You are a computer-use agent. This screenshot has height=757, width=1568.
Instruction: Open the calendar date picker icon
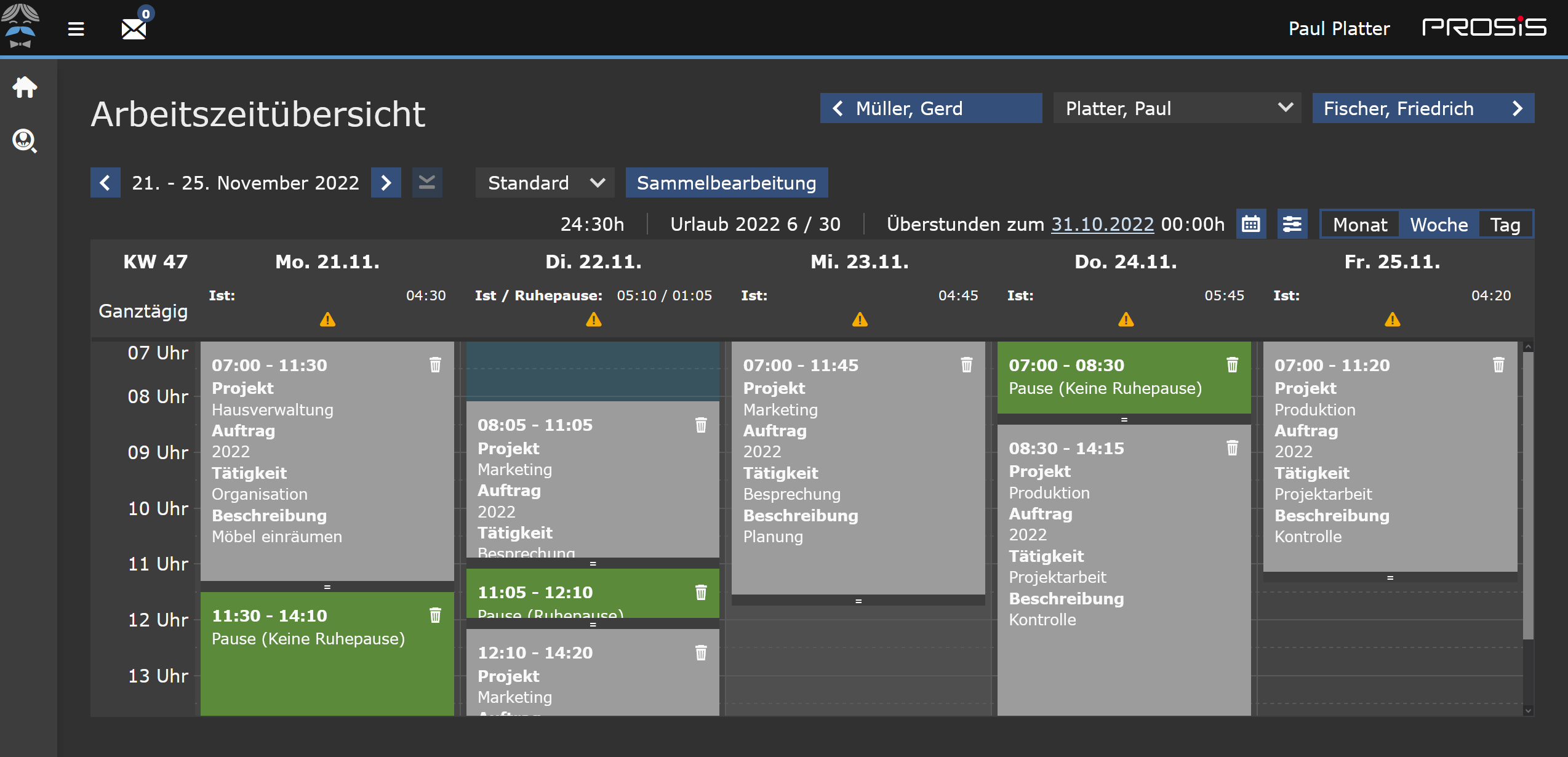pyautogui.click(x=1251, y=224)
